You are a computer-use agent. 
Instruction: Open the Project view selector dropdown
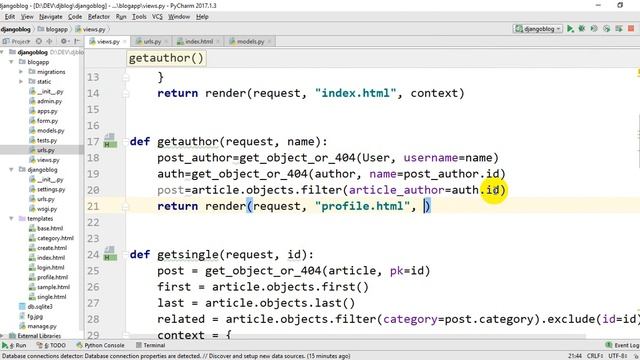tap(17, 41)
